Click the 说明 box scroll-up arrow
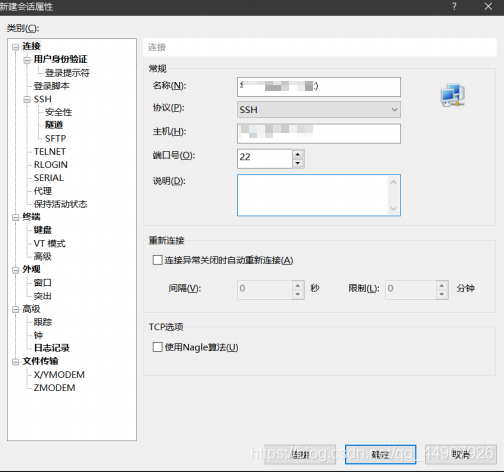504x472 pixels. tap(393, 182)
